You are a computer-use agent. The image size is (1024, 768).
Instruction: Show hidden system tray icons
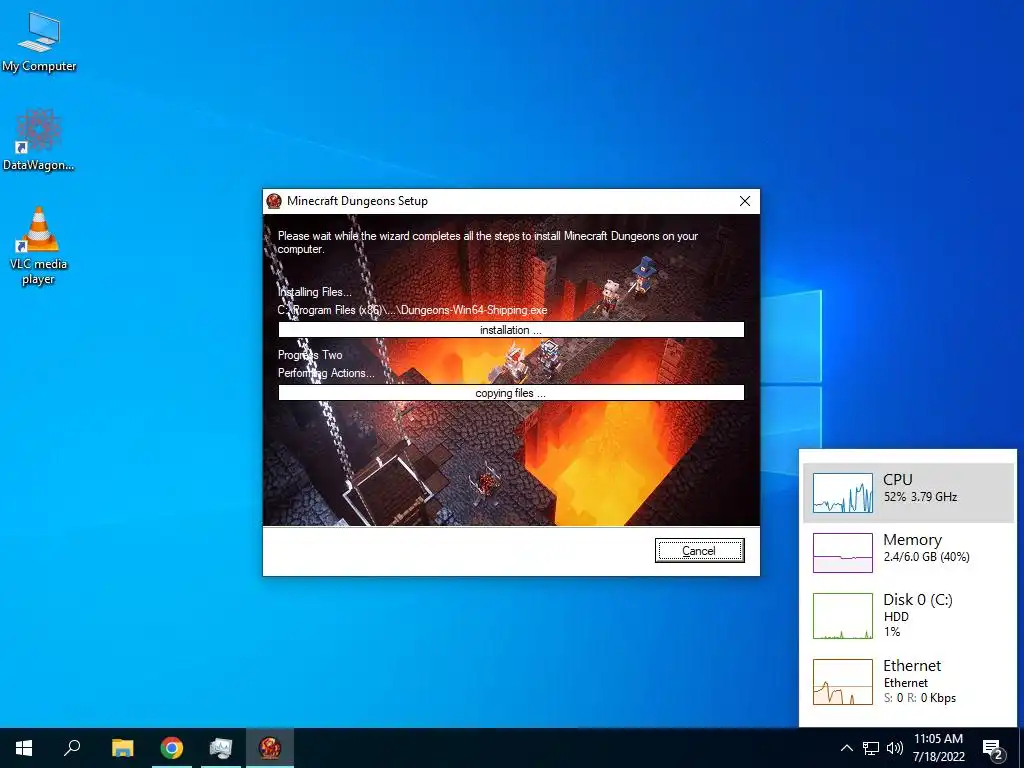click(846, 748)
